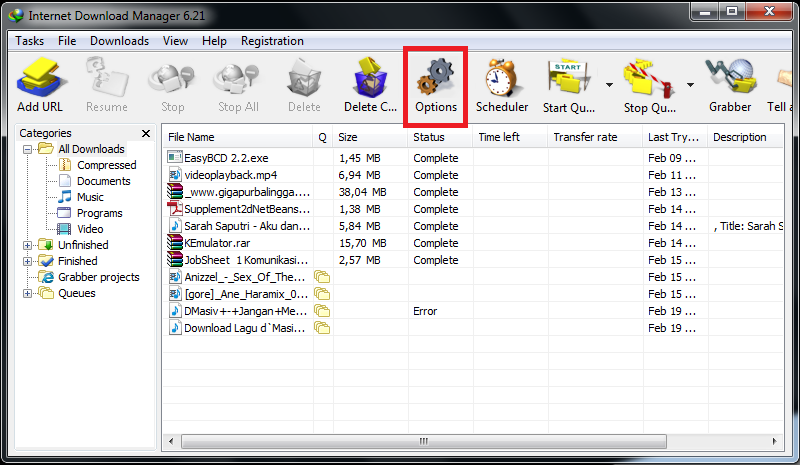This screenshot has height=465, width=800.
Task: Sort by the Status column header
Action: pos(440,137)
